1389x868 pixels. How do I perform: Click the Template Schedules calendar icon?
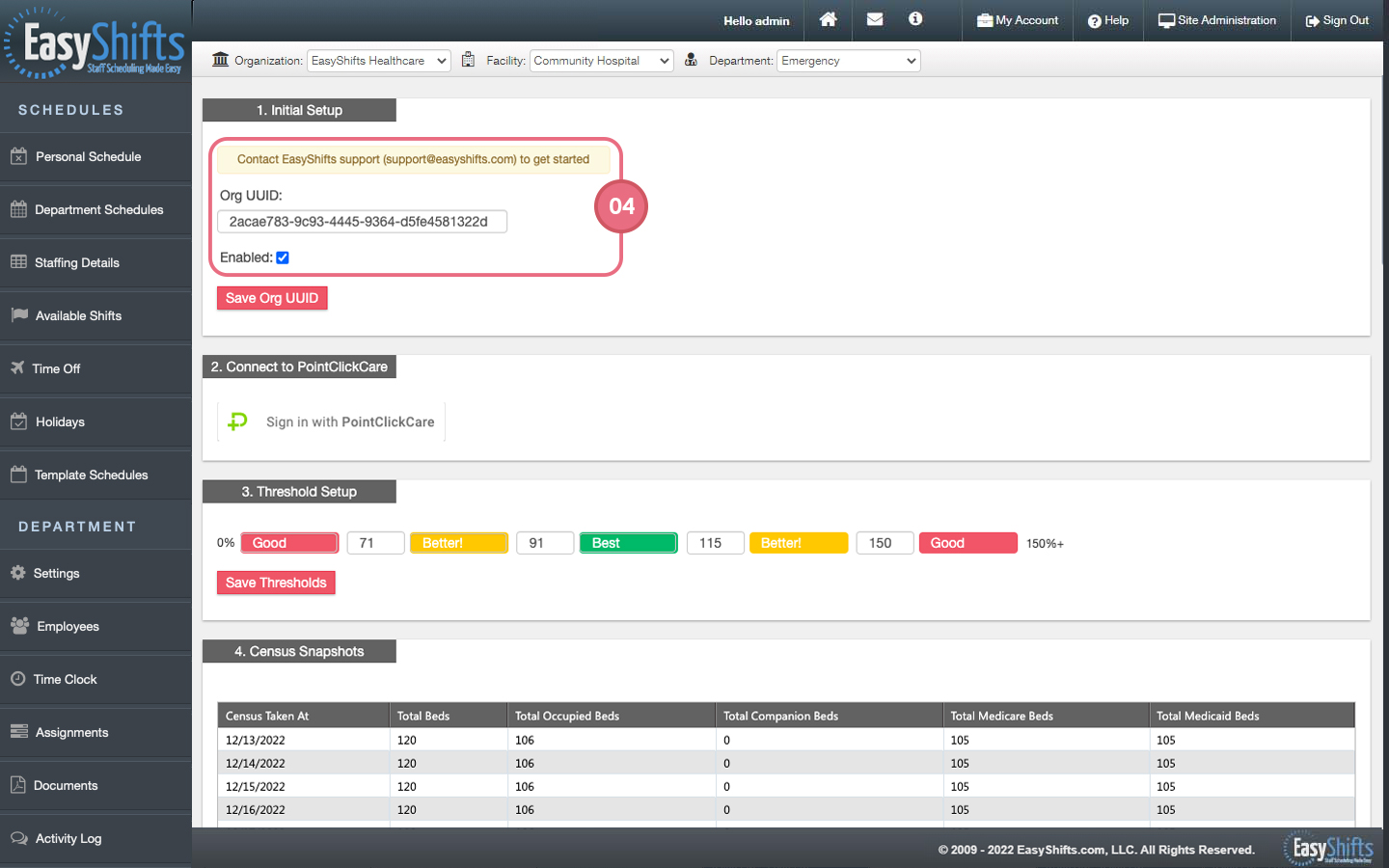(x=18, y=474)
